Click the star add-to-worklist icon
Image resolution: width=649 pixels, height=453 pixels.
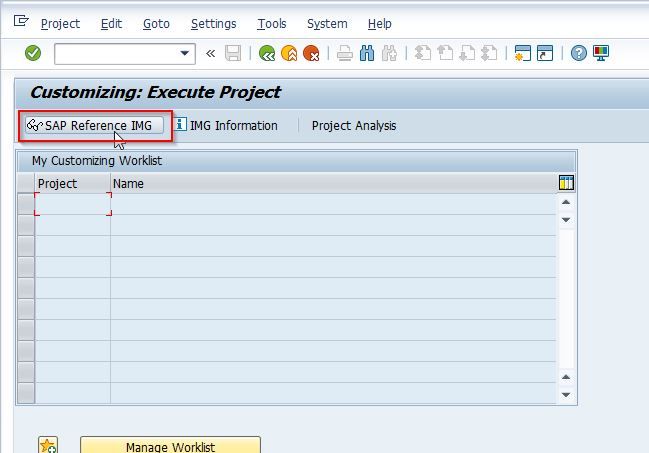(48, 445)
